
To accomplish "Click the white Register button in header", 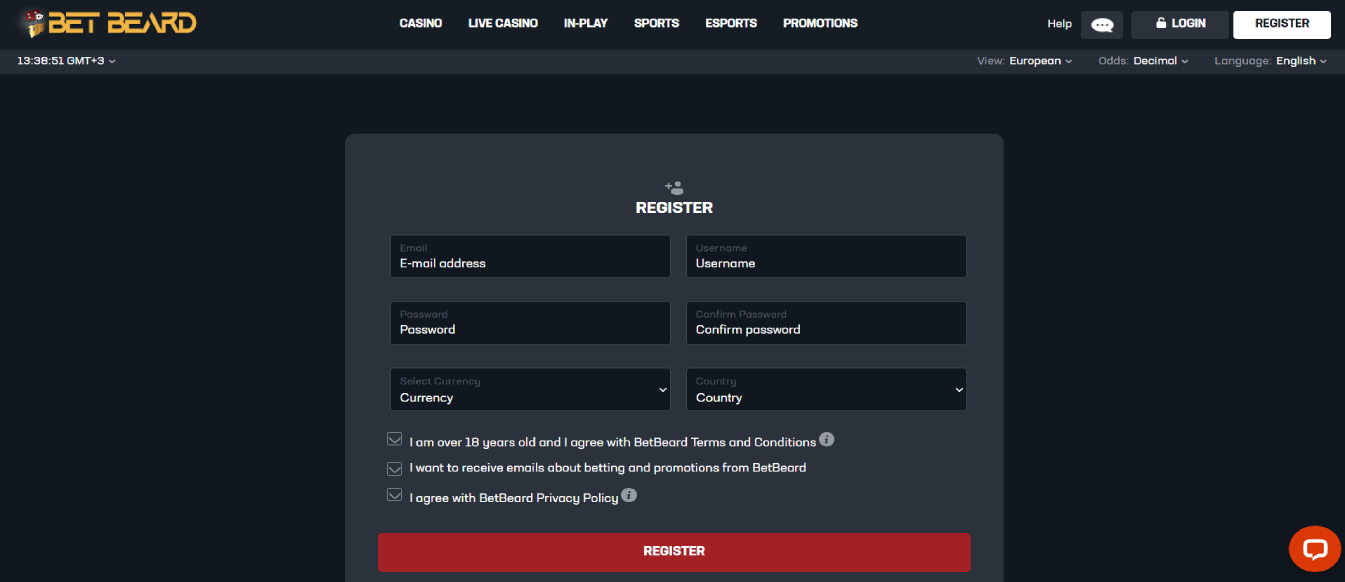I will tap(1282, 24).
